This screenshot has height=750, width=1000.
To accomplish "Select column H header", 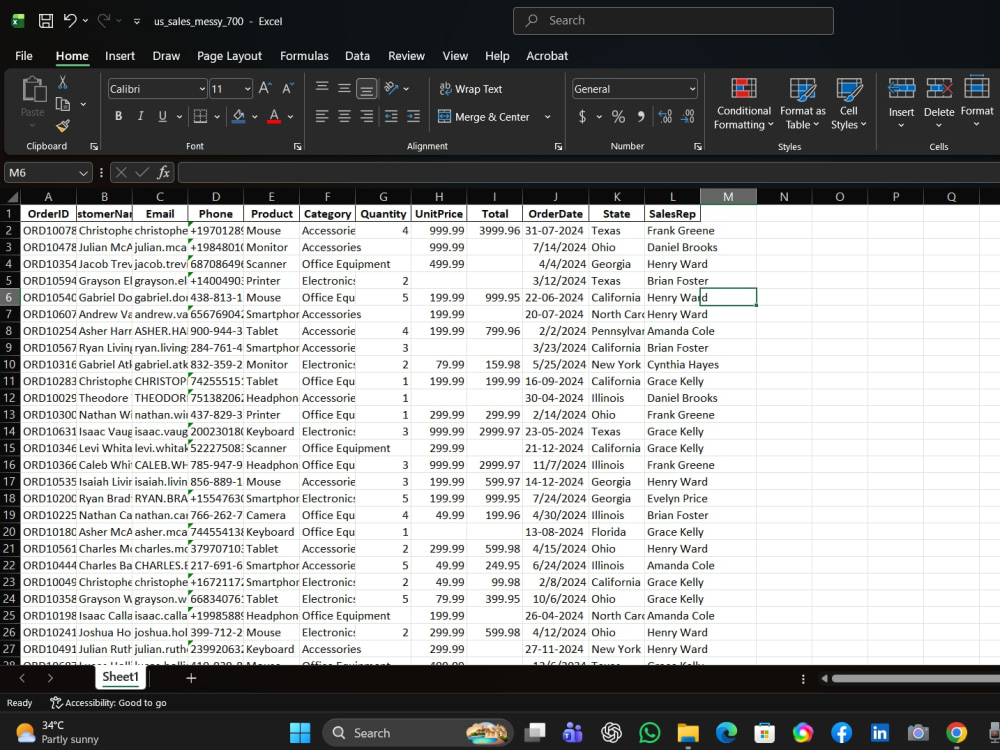I will (x=439, y=196).
